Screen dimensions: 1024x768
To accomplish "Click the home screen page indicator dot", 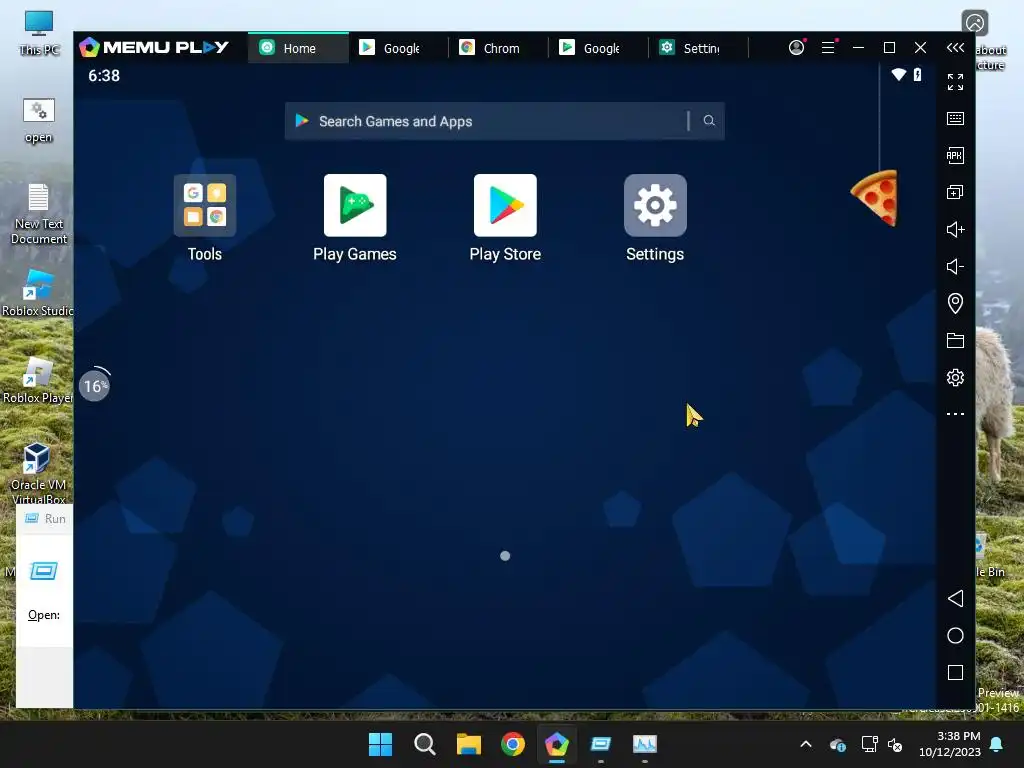I will [x=505, y=556].
